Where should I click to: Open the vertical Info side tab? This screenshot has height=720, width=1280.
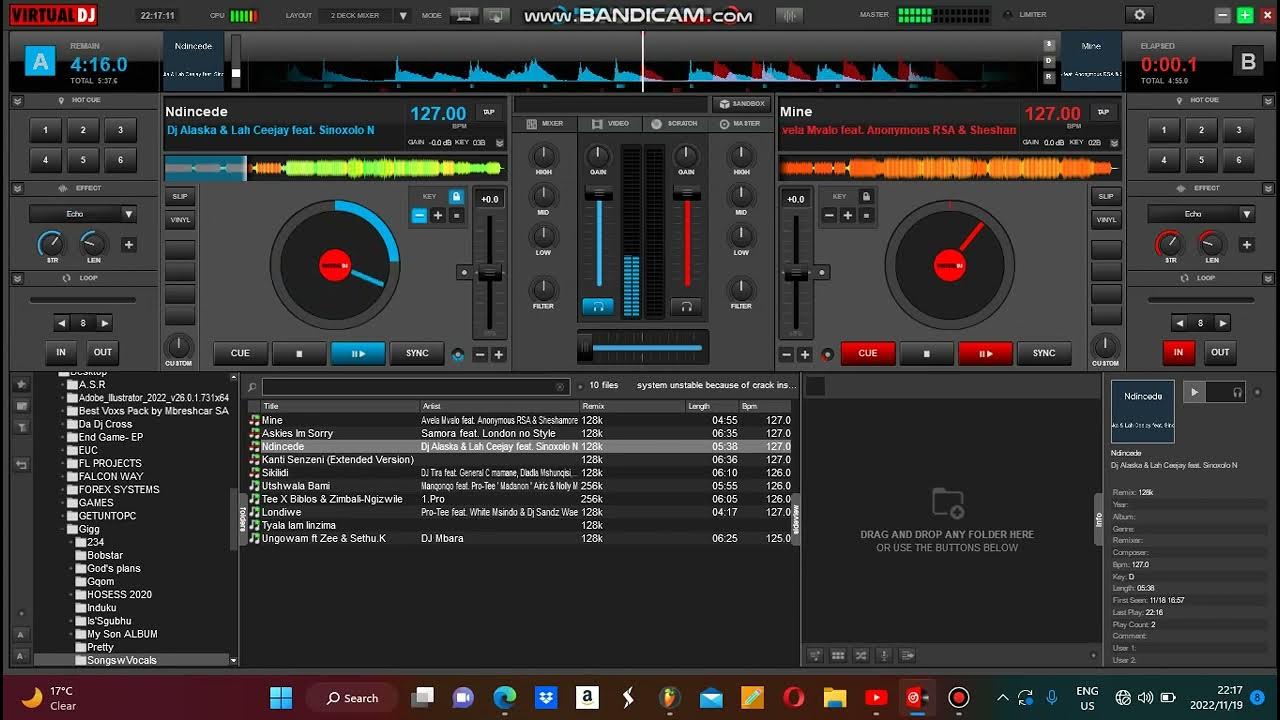pyautogui.click(x=1099, y=519)
